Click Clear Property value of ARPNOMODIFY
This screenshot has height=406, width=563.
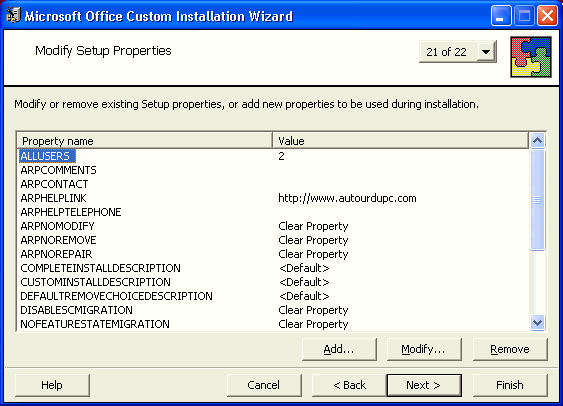313,227
